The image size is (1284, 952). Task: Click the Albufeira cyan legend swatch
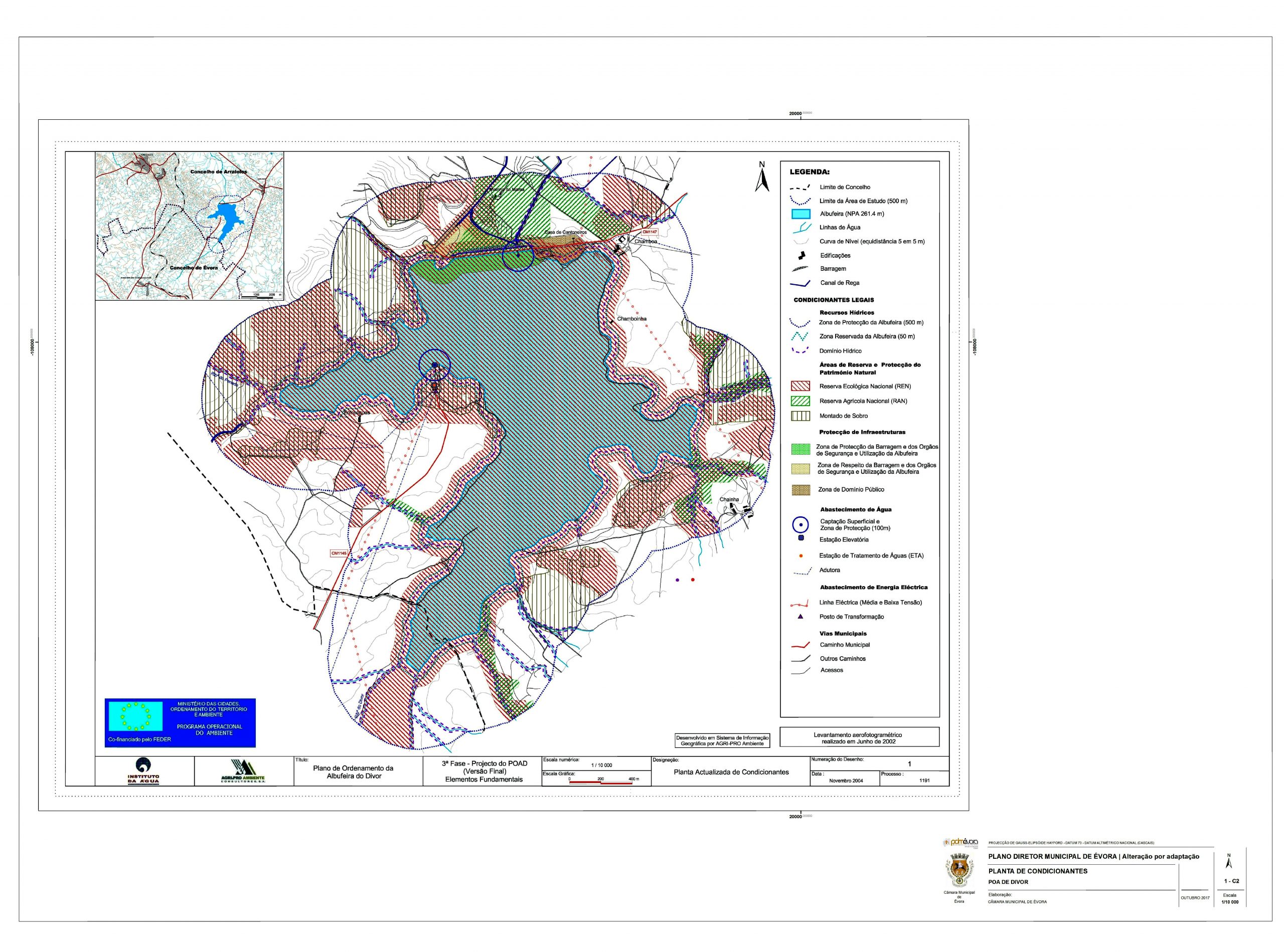tap(801, 214)
